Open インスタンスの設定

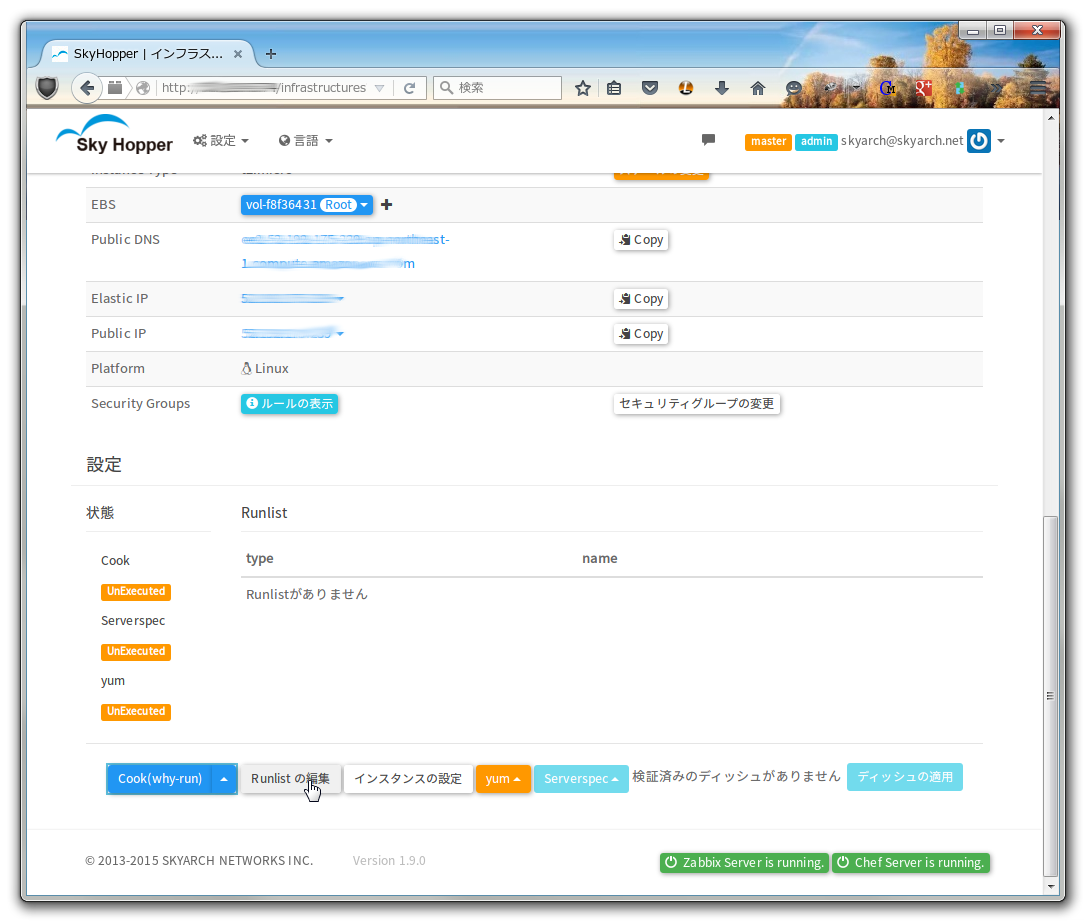click(x=408, y=779)
